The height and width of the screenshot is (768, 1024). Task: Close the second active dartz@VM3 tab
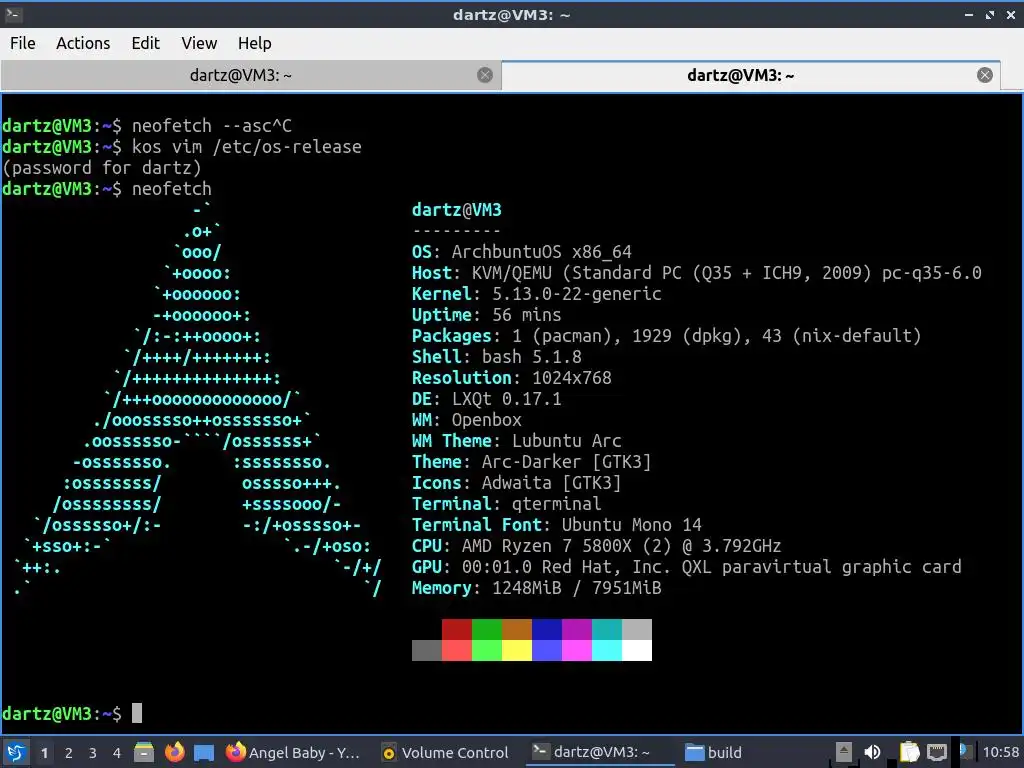(x=985, y=75)
